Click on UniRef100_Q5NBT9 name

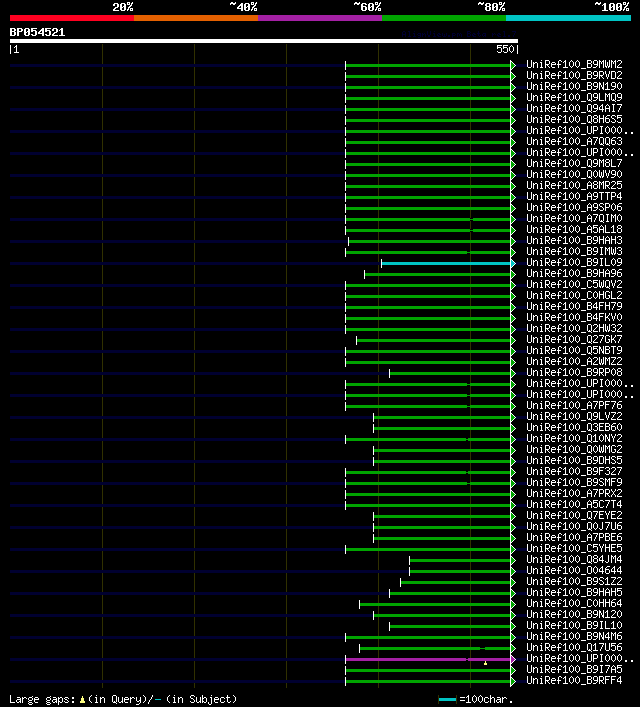point(574,350)
